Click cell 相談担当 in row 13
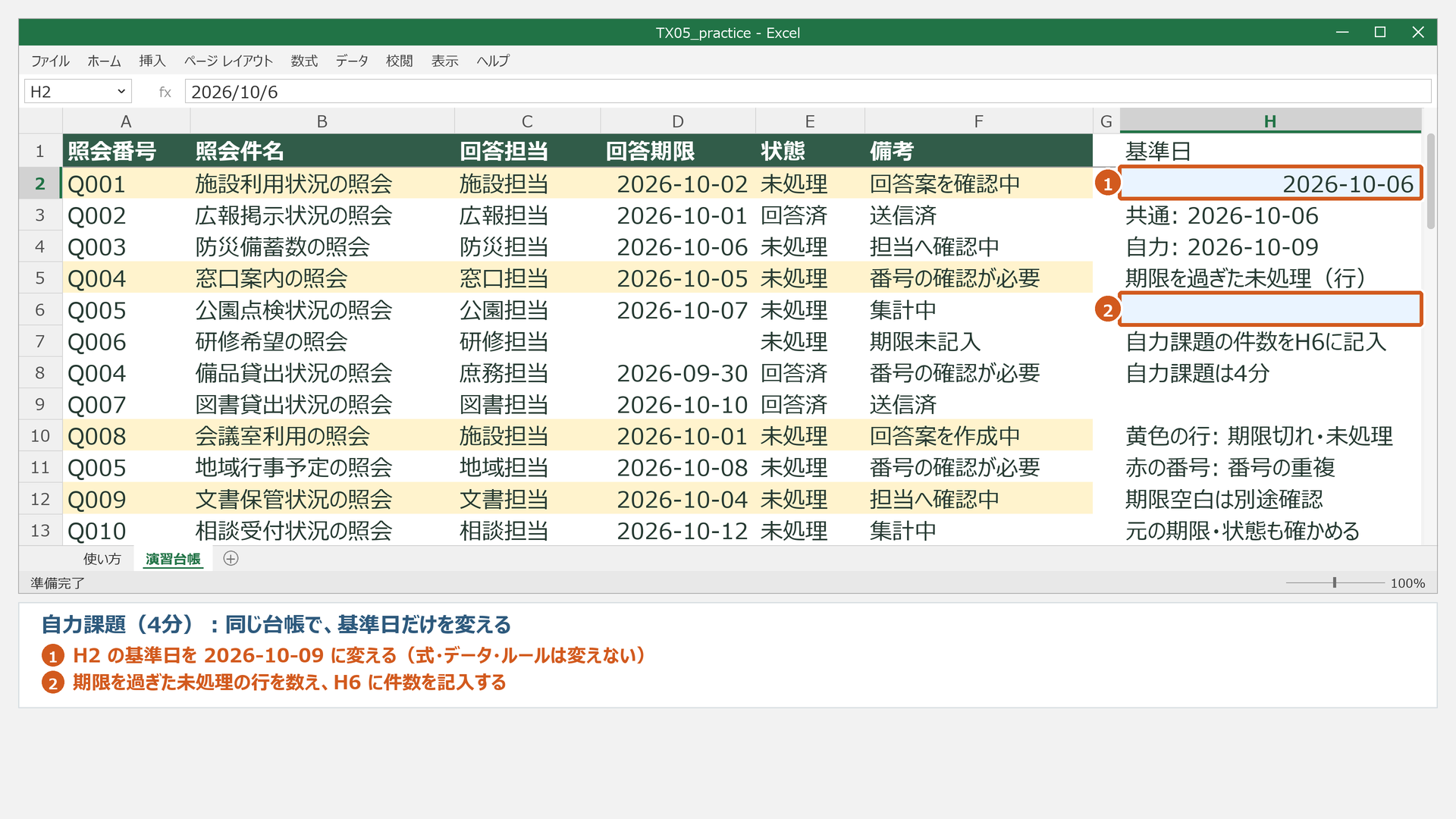1456x819 pixels. [527, 531]
